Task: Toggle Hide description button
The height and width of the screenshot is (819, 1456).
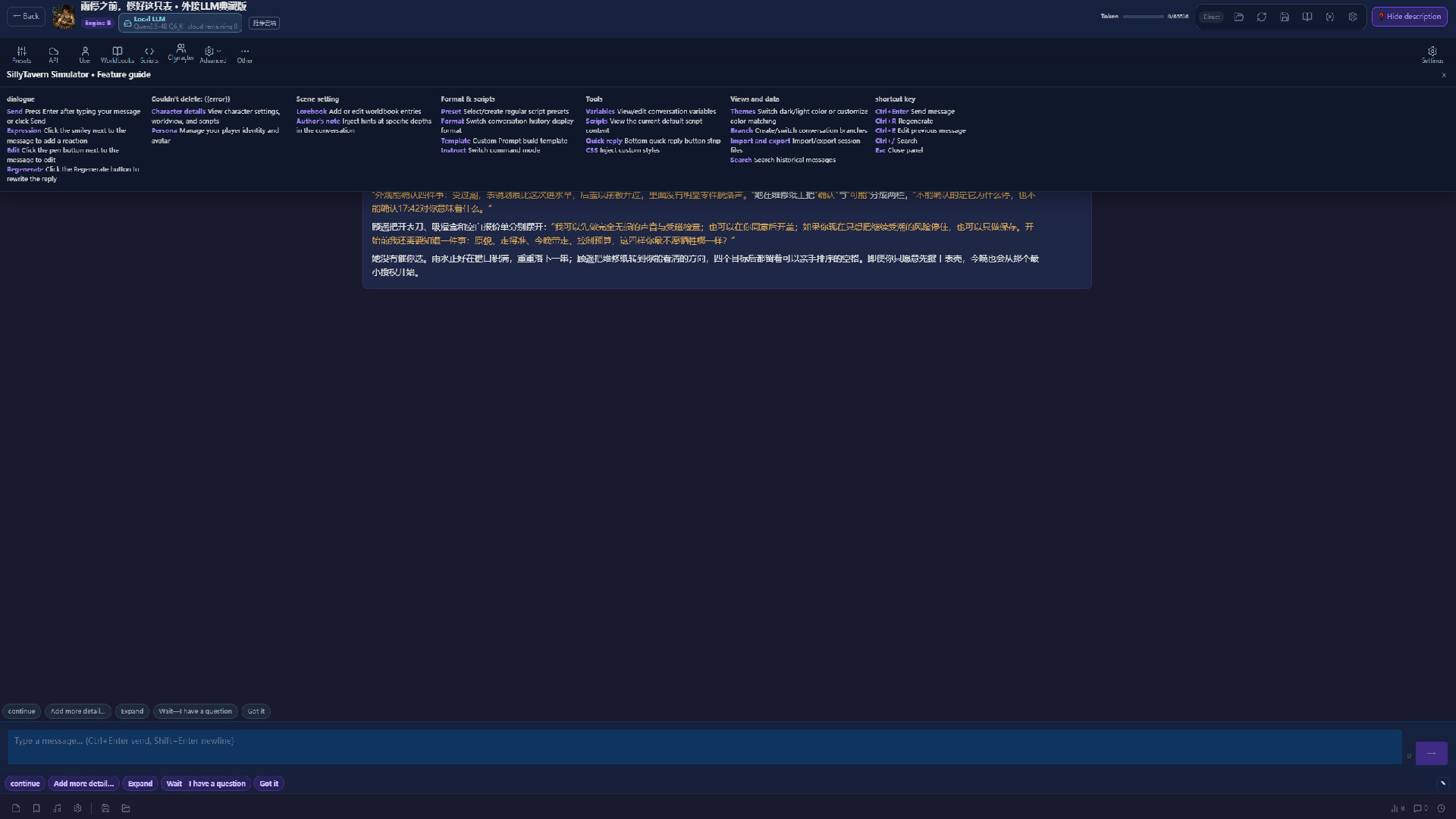Action: pos(1409,17)
